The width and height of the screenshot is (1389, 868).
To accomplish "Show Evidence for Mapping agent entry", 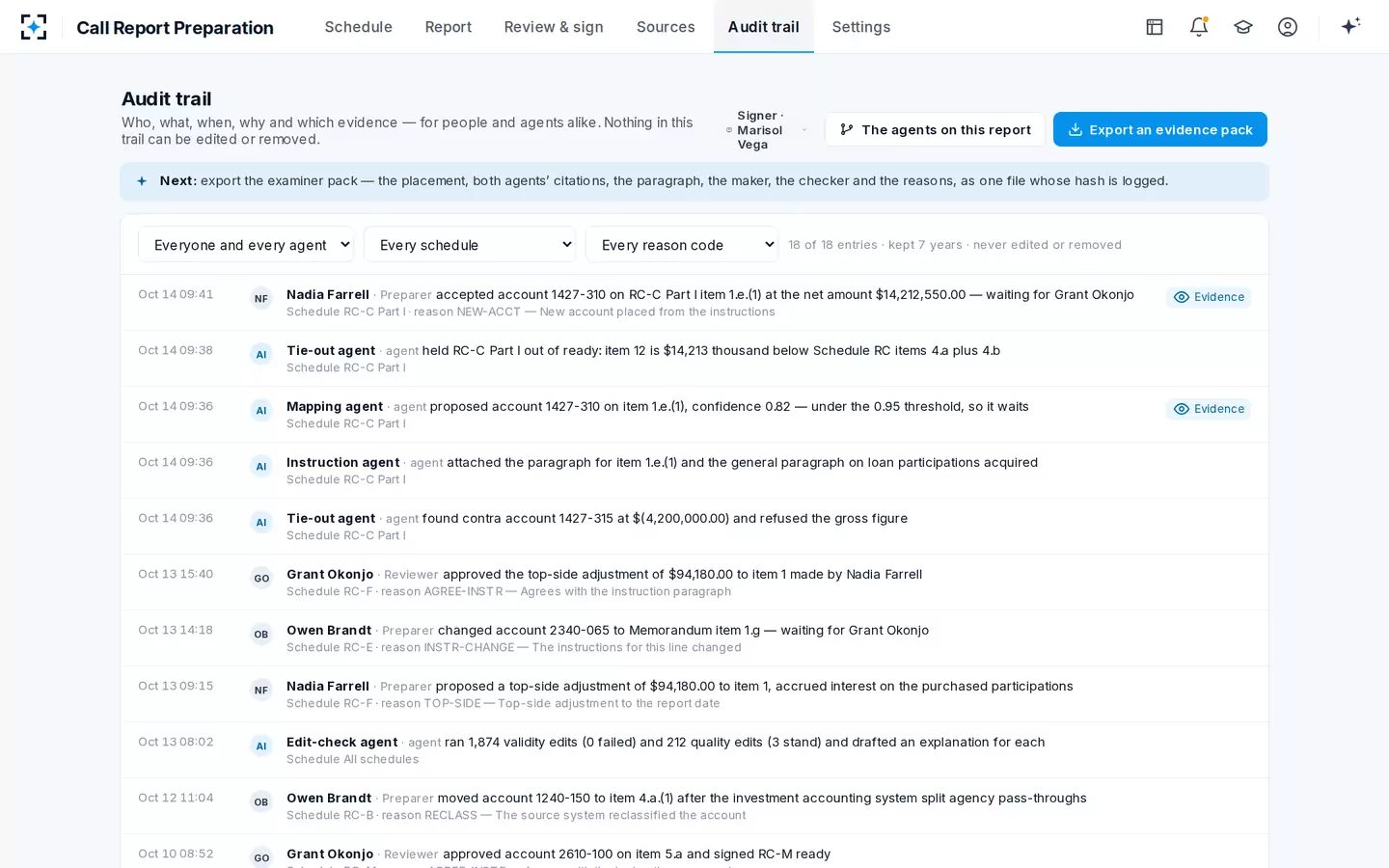I will (x=1209, y=409).
